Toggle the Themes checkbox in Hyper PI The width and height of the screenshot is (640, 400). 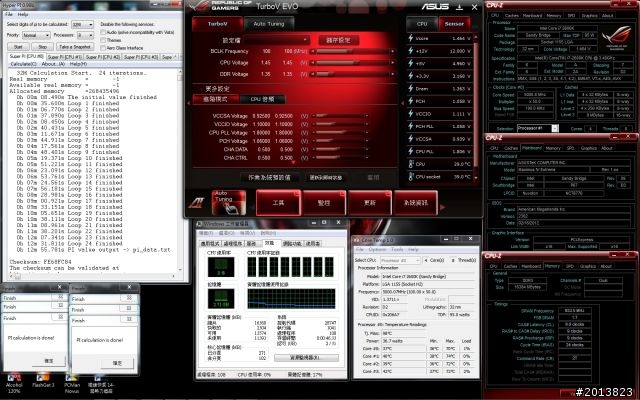[x=104, y=40]
